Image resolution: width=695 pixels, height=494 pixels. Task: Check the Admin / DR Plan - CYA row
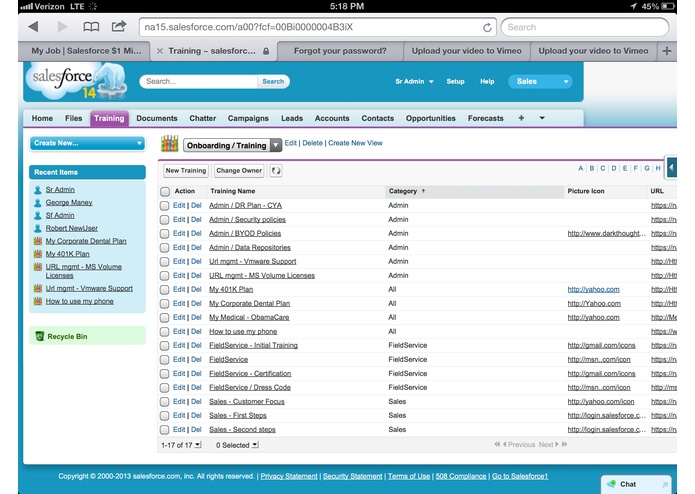click(164, 206)
